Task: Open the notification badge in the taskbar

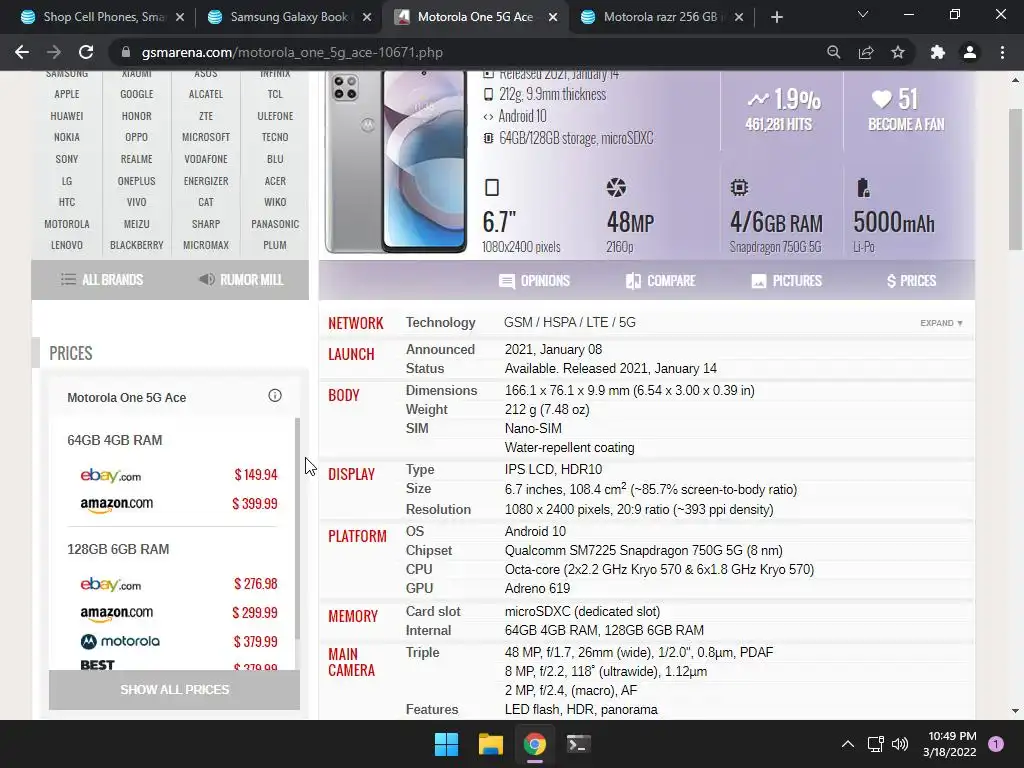Action: click(x=996, y=744)
